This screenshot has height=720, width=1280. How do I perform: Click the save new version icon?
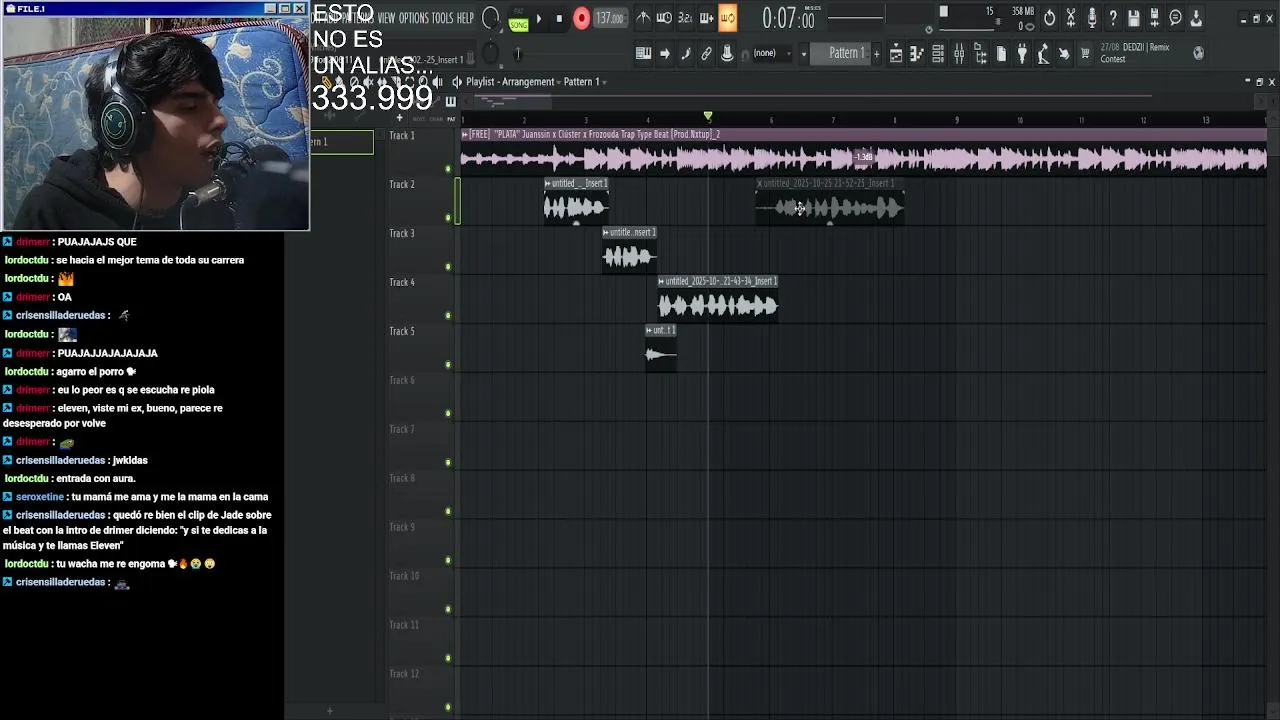tap(1155, 18)
